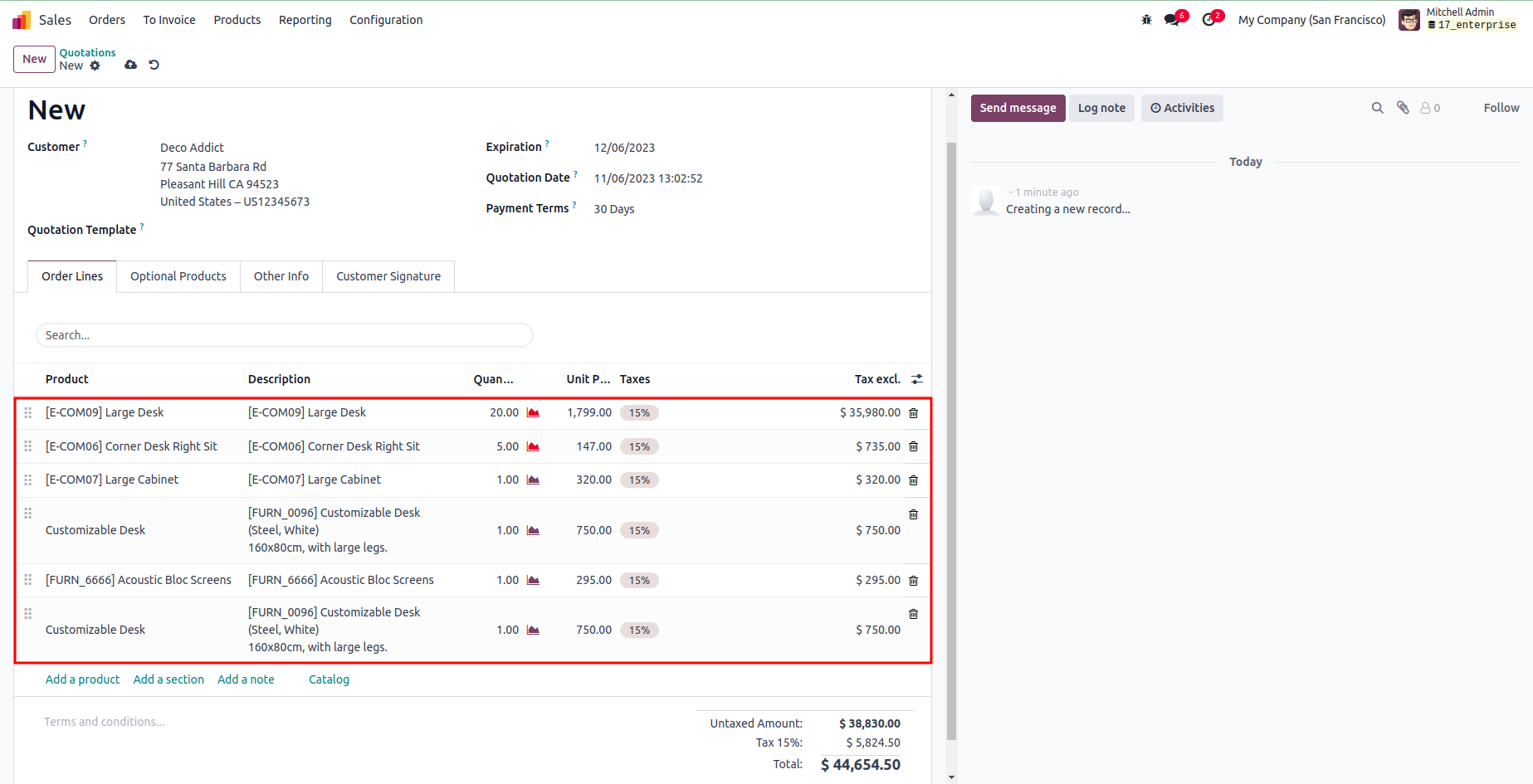The width and height of the screenshot is (1533, 784).
Task: Open the company switcher My Company (San Francisco)
Action: [x=1311, y=20]
